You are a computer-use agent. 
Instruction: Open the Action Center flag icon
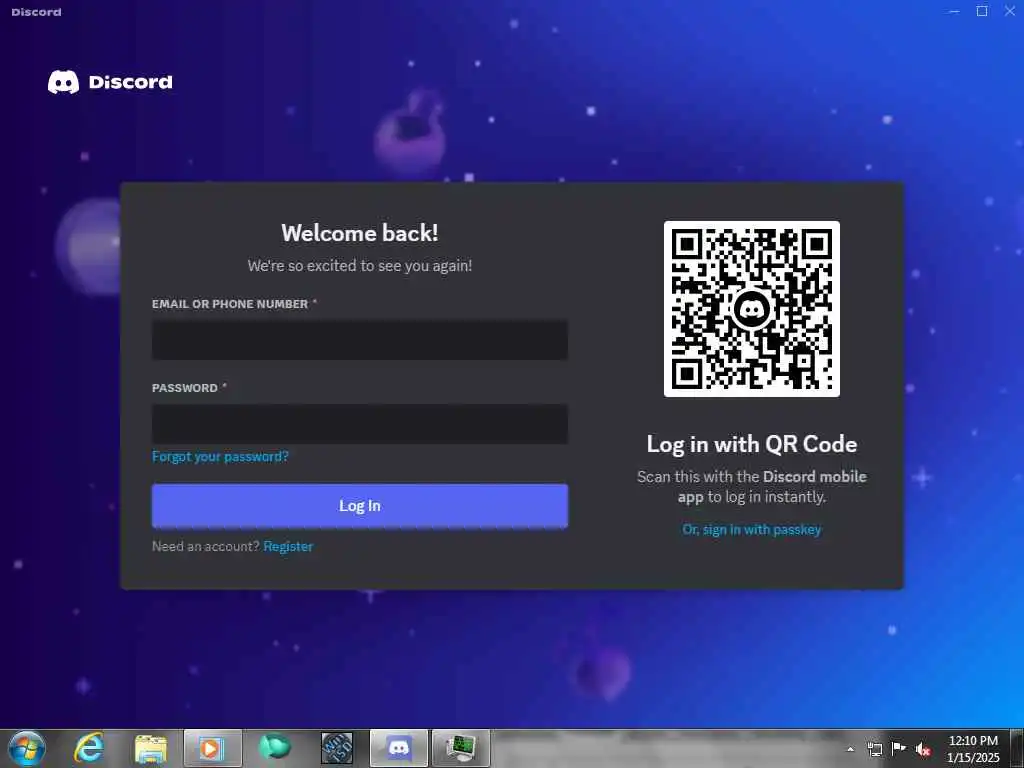coord(899,749)
